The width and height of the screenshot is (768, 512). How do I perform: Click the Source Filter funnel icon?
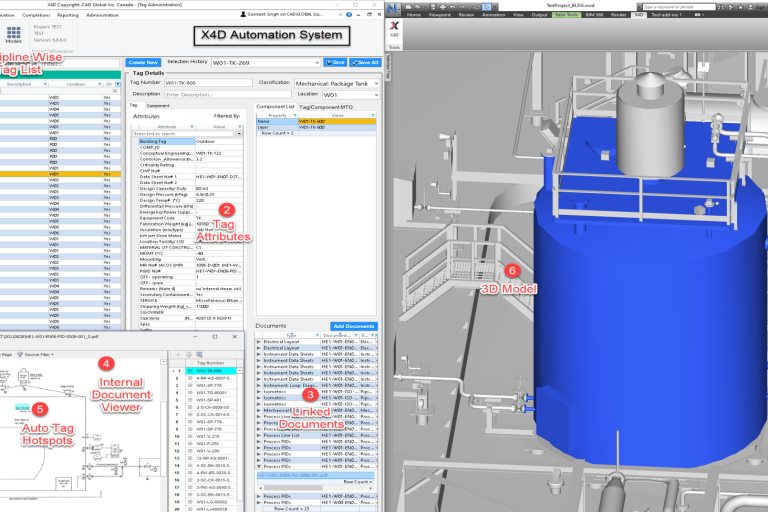(20, 354)
